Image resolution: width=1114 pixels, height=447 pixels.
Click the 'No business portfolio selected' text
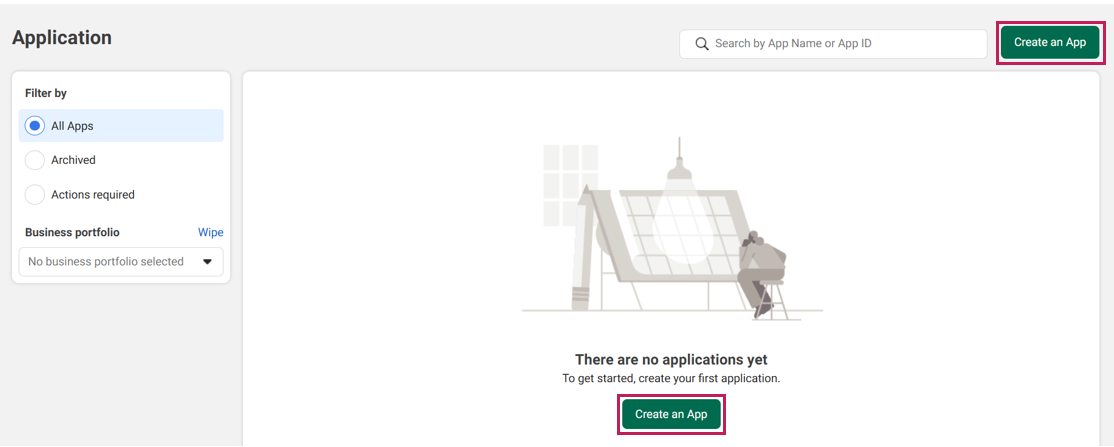106,262
